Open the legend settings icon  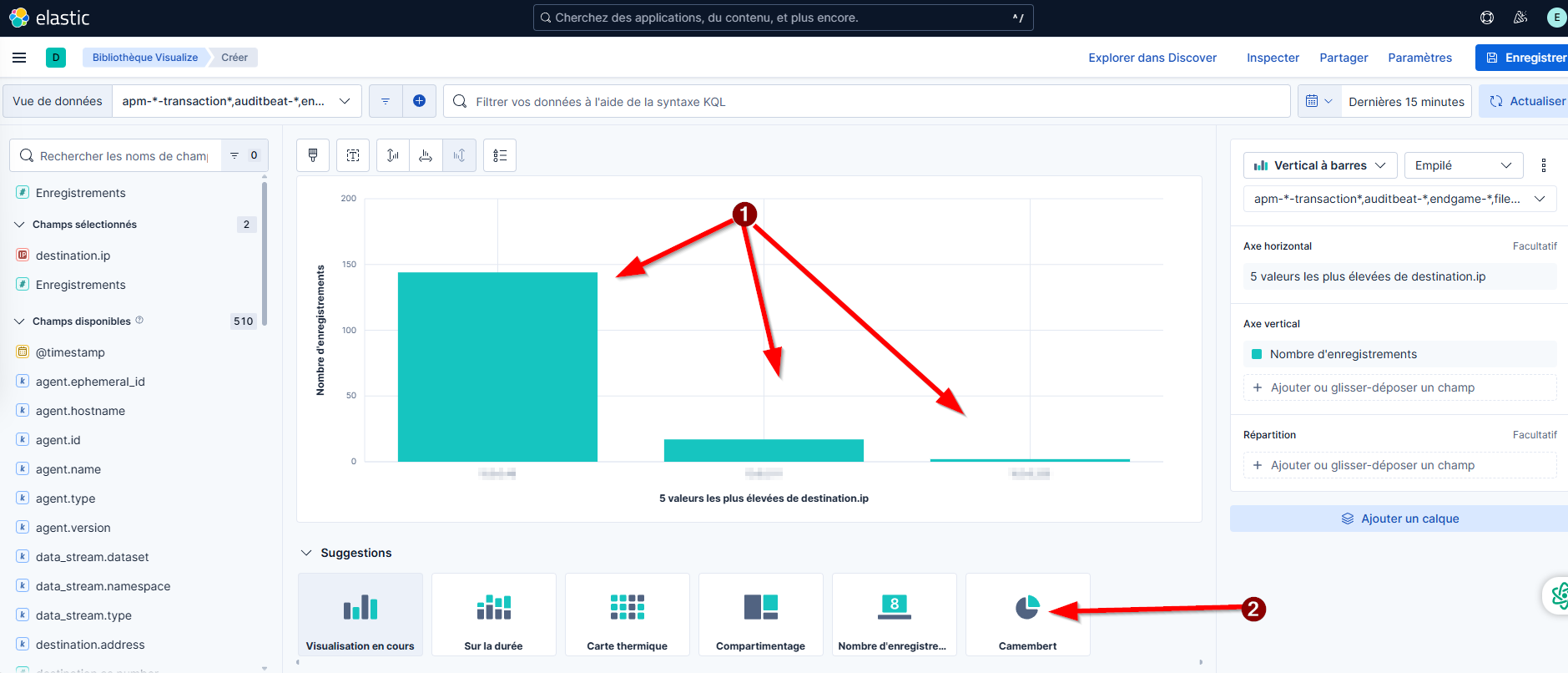pyautogui.click(x=500, y=155)
